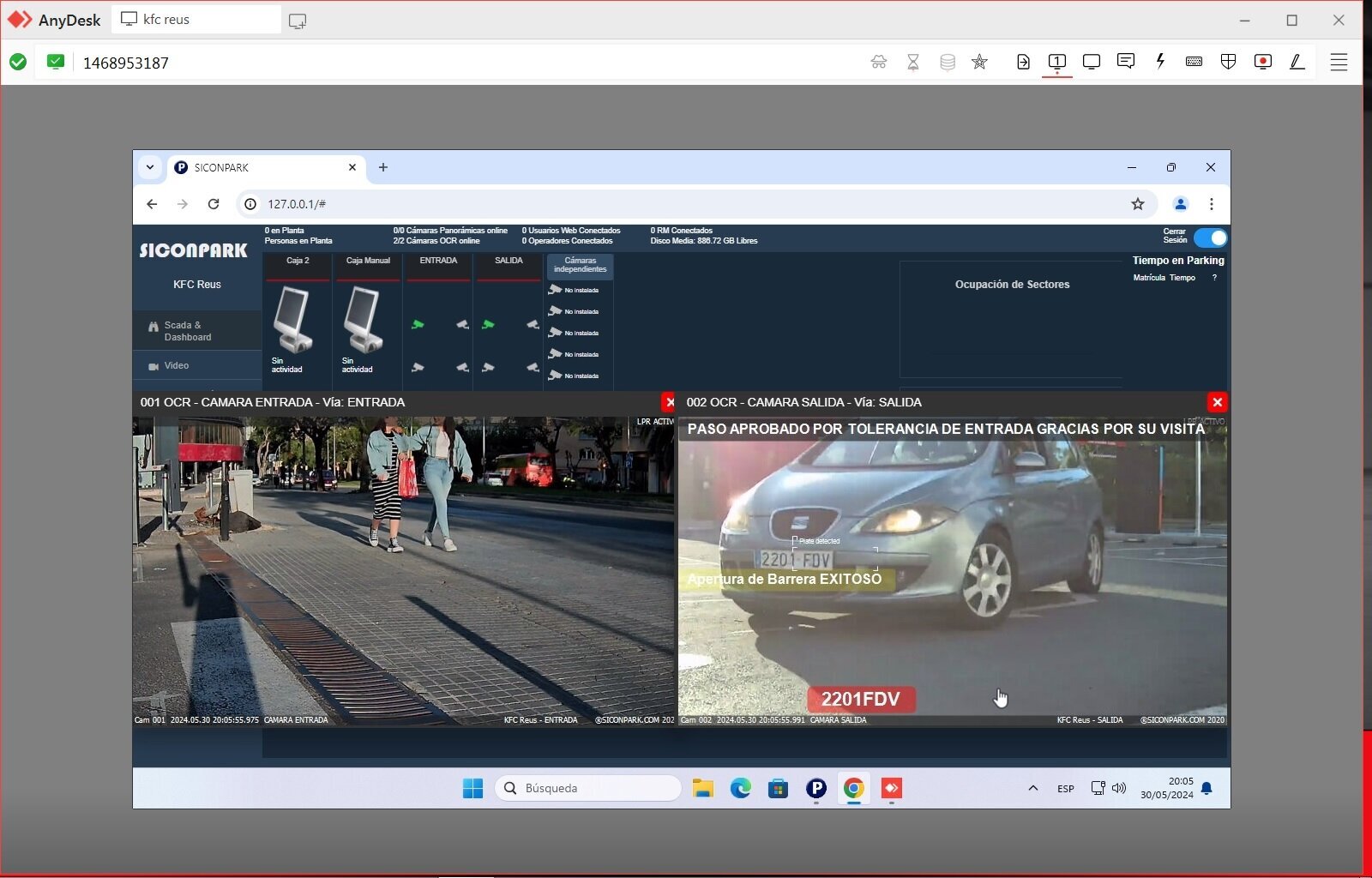Bookmark page with Chrome star icon
Screen dimensions: 1372x878
click(x=1137, y=204)
